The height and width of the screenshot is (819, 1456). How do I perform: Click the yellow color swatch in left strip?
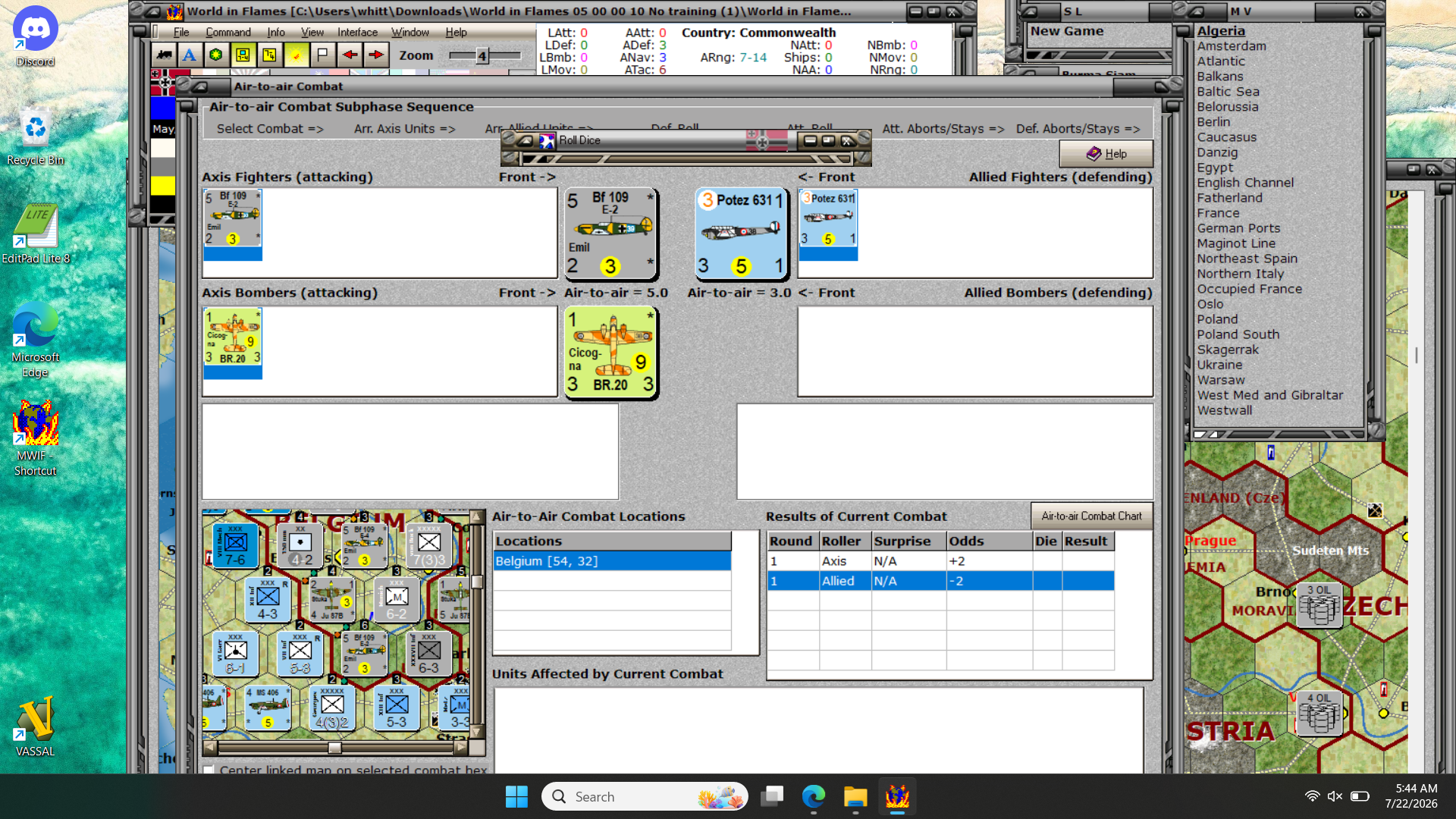point(163,186)
